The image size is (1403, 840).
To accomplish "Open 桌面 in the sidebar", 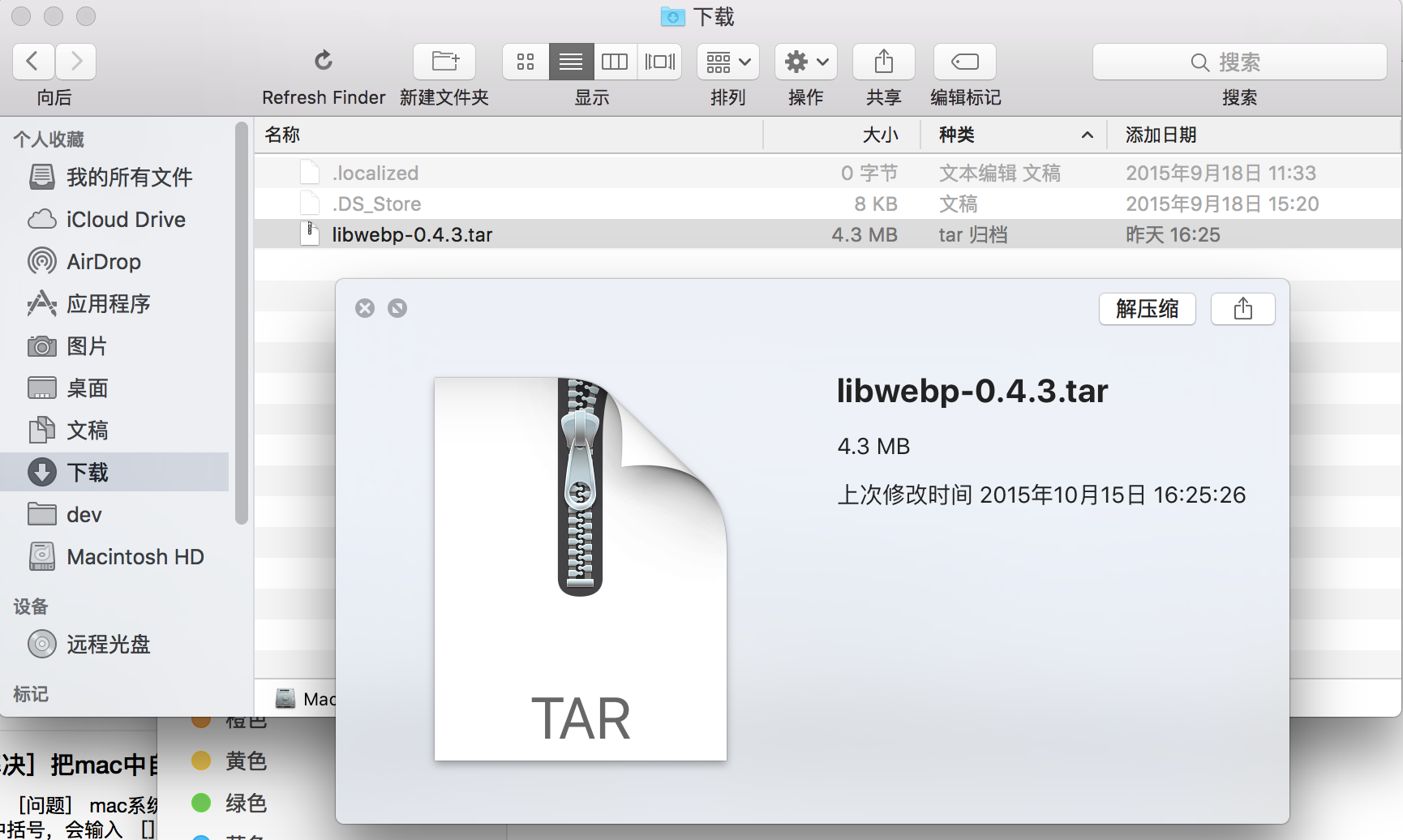I will point(114,388).
